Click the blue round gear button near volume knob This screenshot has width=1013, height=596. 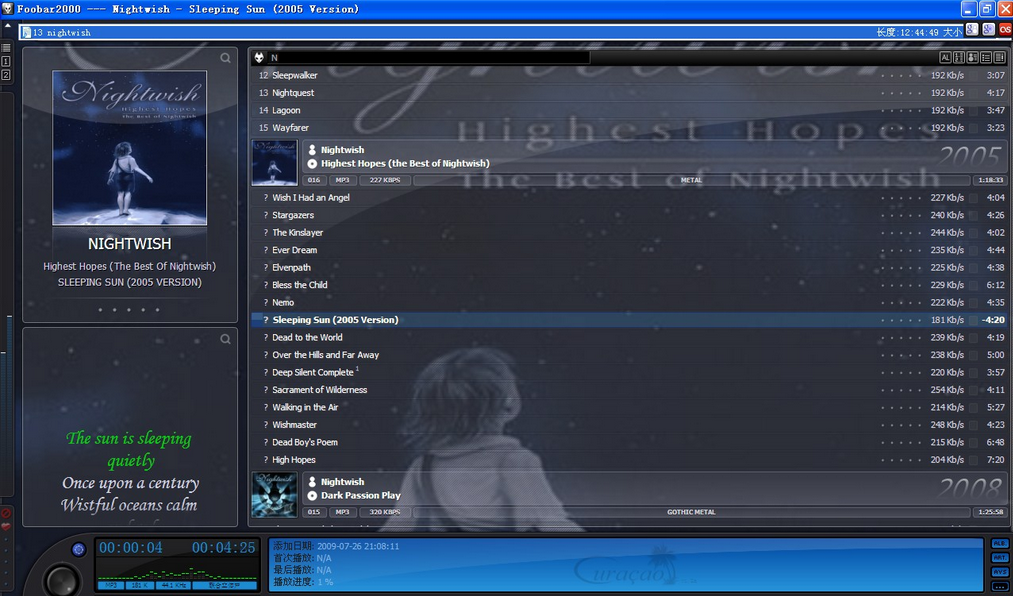pos(79,549)
